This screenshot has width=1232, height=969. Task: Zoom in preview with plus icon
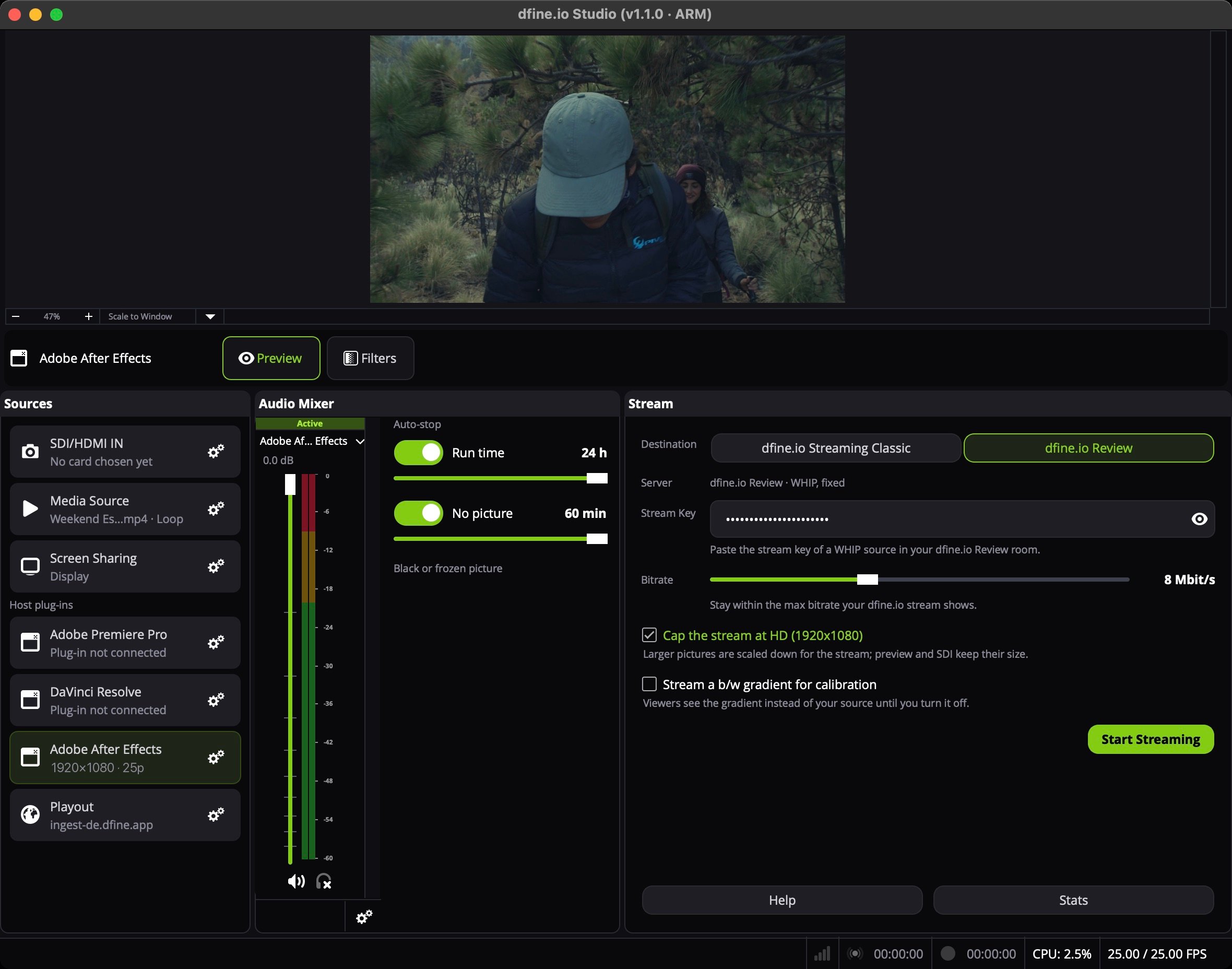point(89,316)
